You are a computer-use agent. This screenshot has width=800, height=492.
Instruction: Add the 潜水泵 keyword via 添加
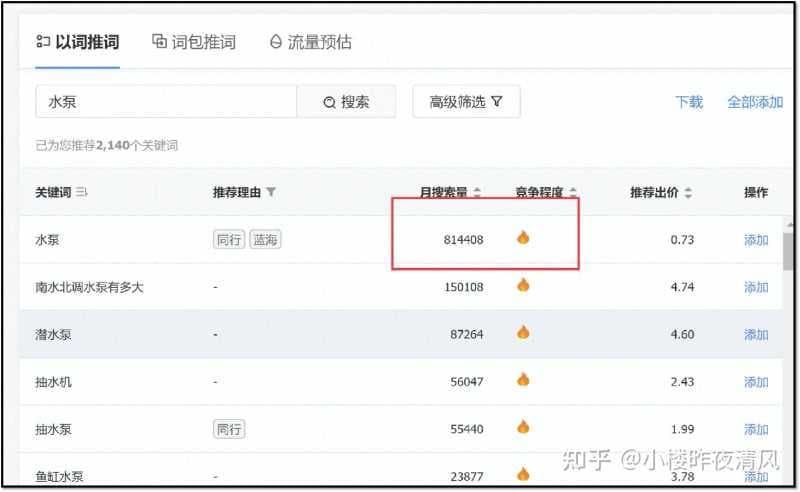pos(756,335)
